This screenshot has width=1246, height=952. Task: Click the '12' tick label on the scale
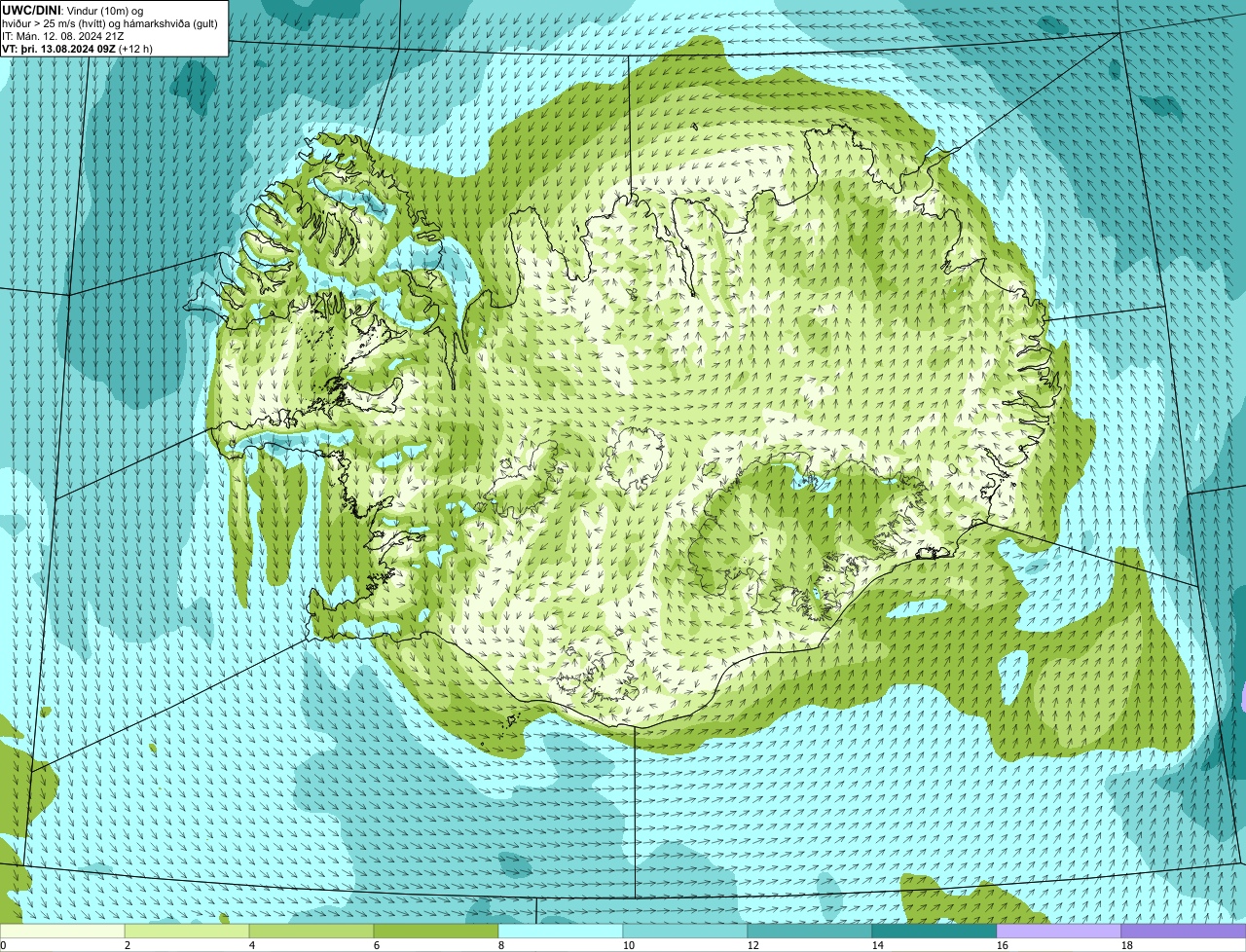[753, 944]
